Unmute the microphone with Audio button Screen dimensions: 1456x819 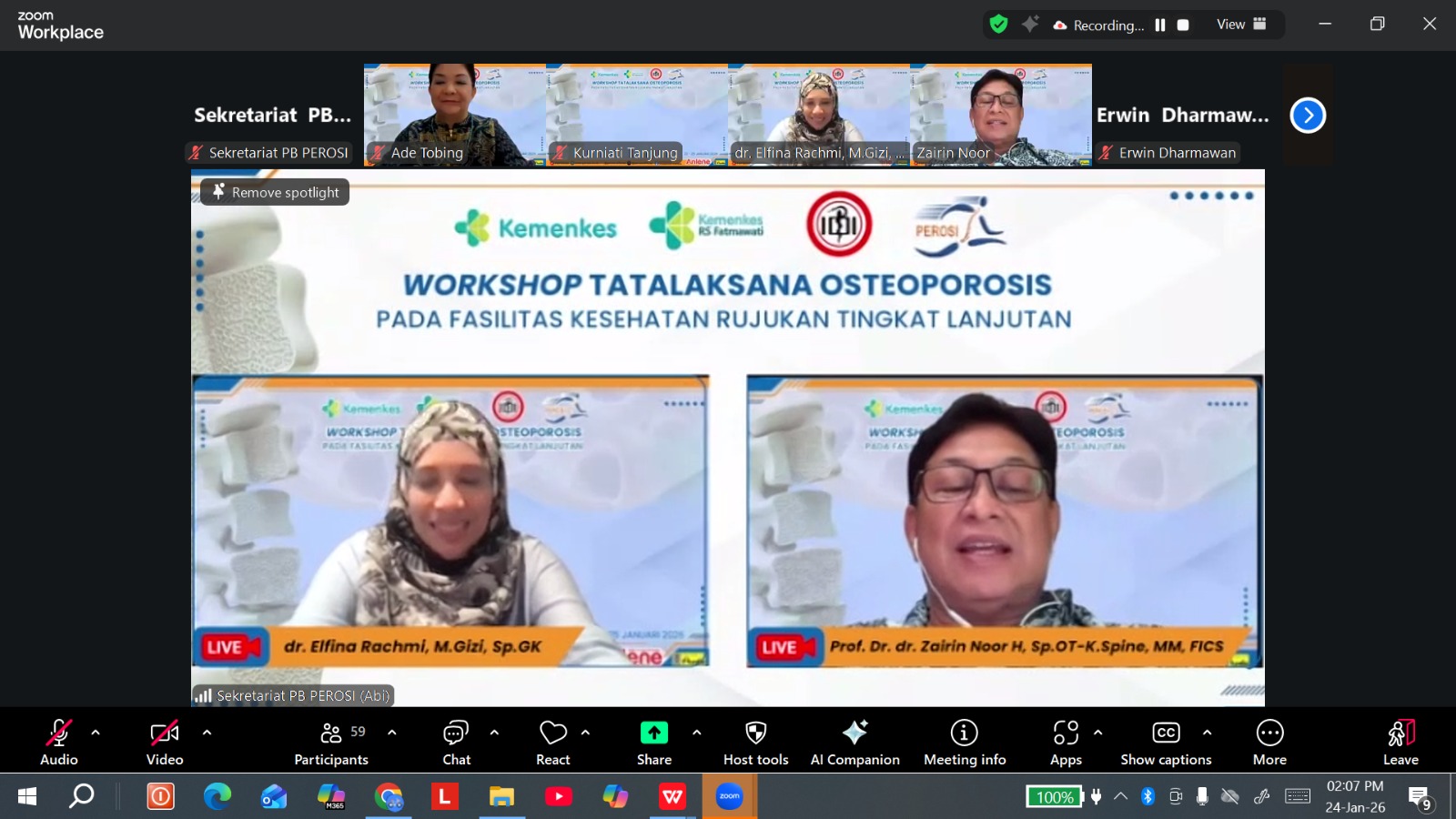coord(59,742)
